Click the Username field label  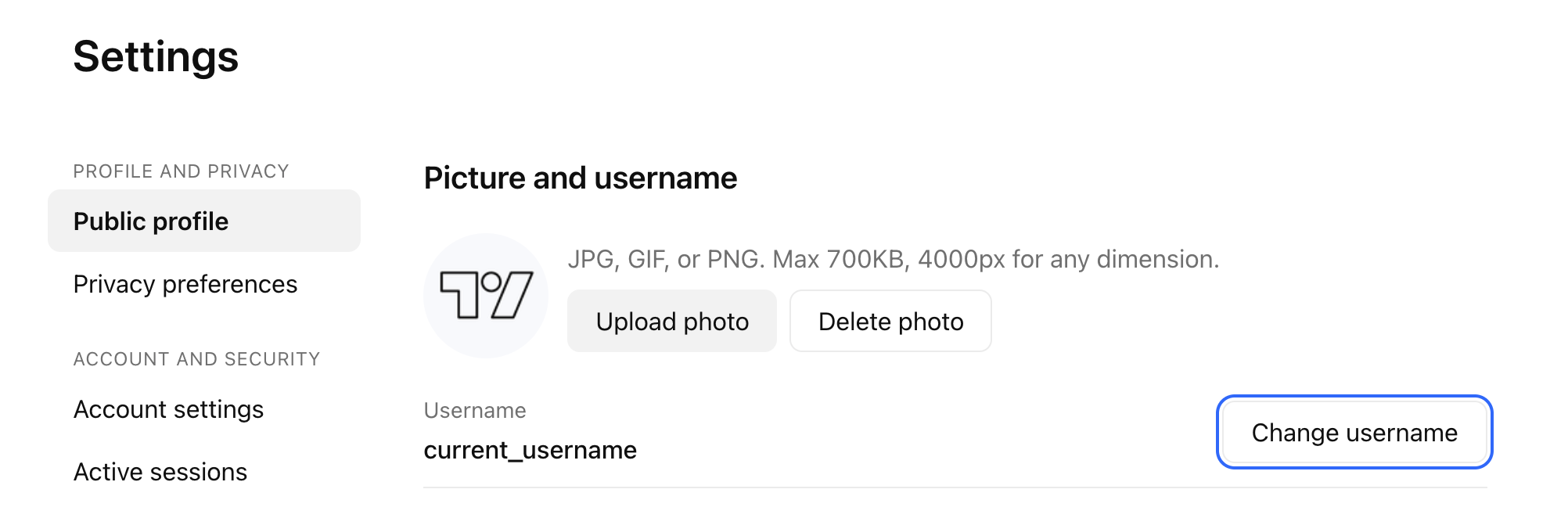point(474,410)
